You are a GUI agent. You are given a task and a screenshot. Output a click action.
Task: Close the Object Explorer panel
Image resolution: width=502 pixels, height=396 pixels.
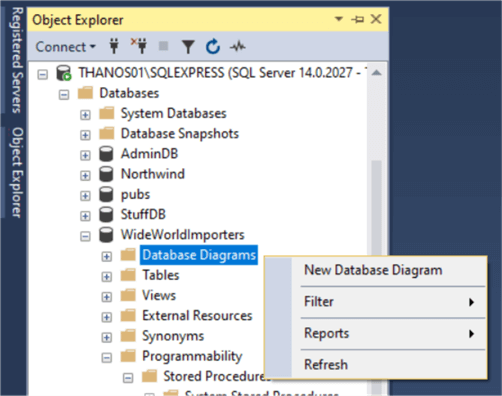(x=376, y=19)
